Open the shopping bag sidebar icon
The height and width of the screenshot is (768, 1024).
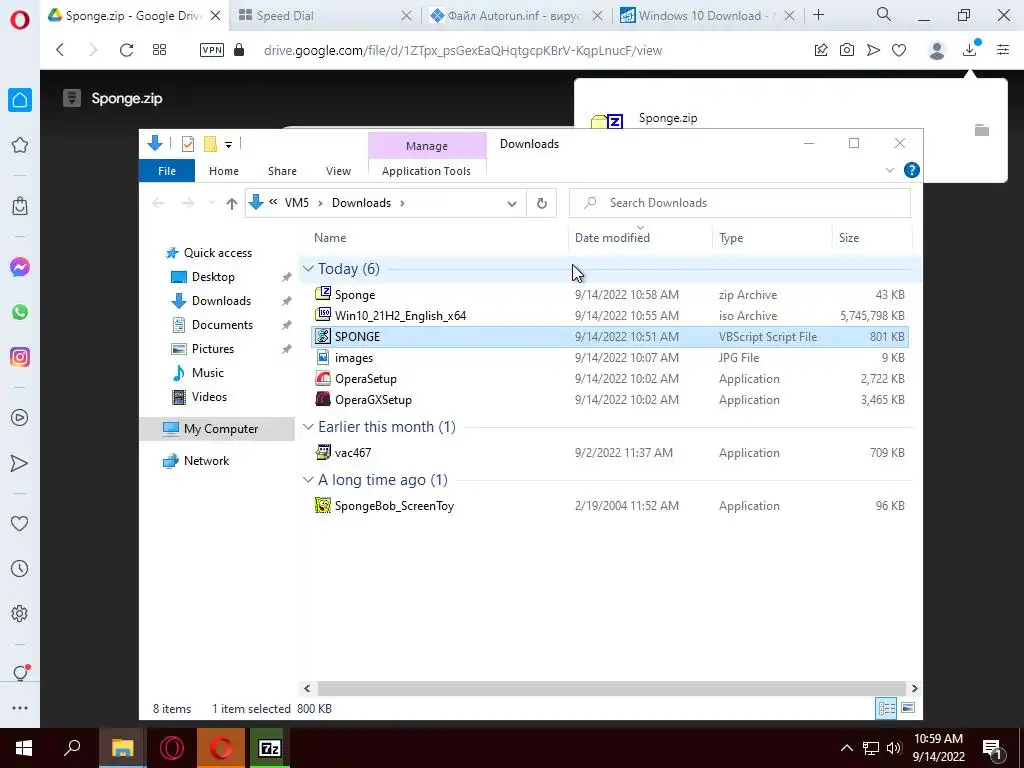[20, 206]
